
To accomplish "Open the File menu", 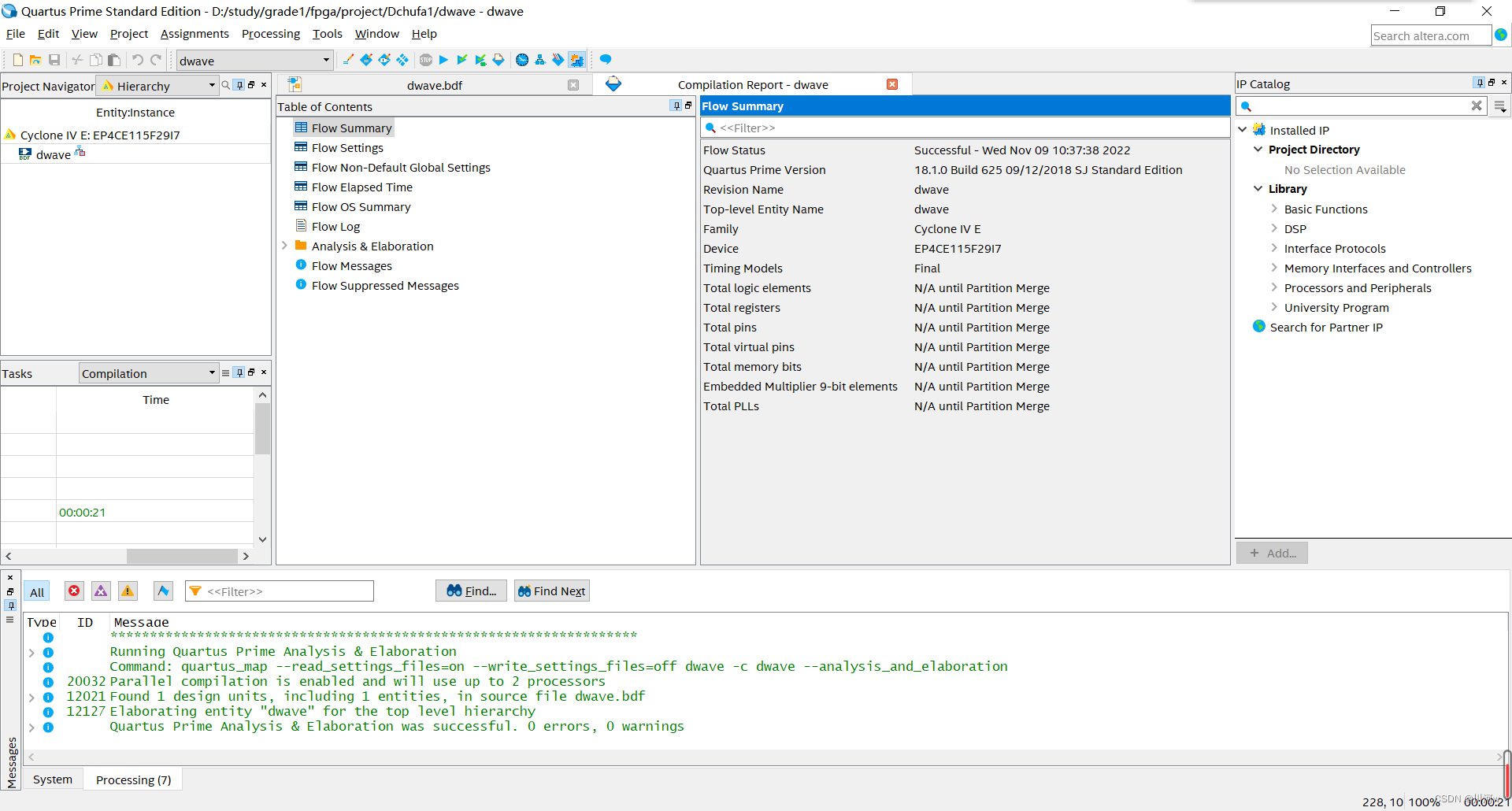I will click(16, 34).
